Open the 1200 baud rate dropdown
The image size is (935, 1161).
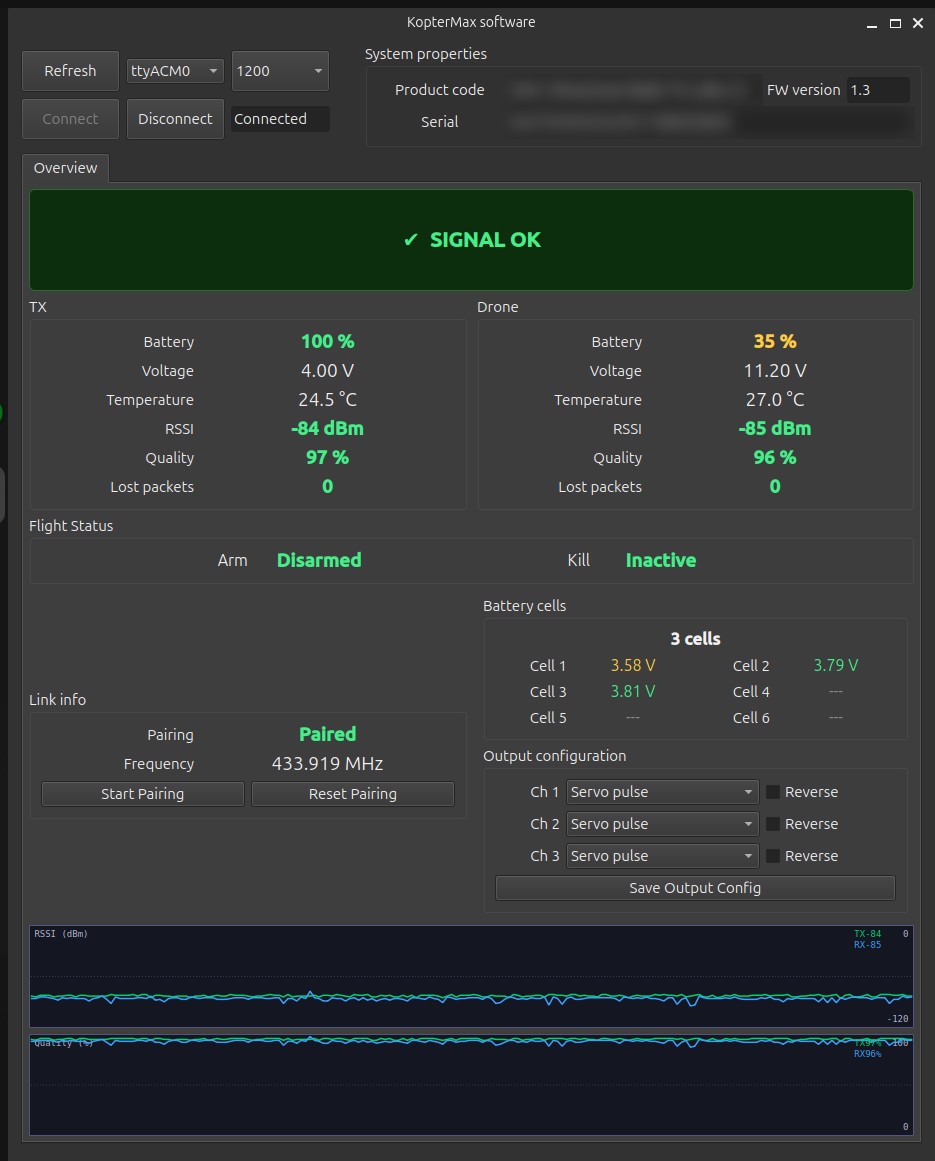point(280,71)
